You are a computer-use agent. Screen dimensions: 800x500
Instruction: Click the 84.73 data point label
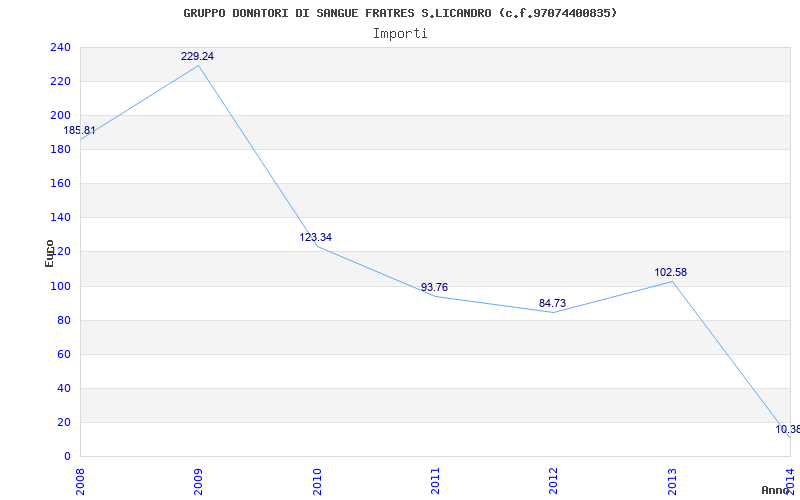[x=552, y=304]
